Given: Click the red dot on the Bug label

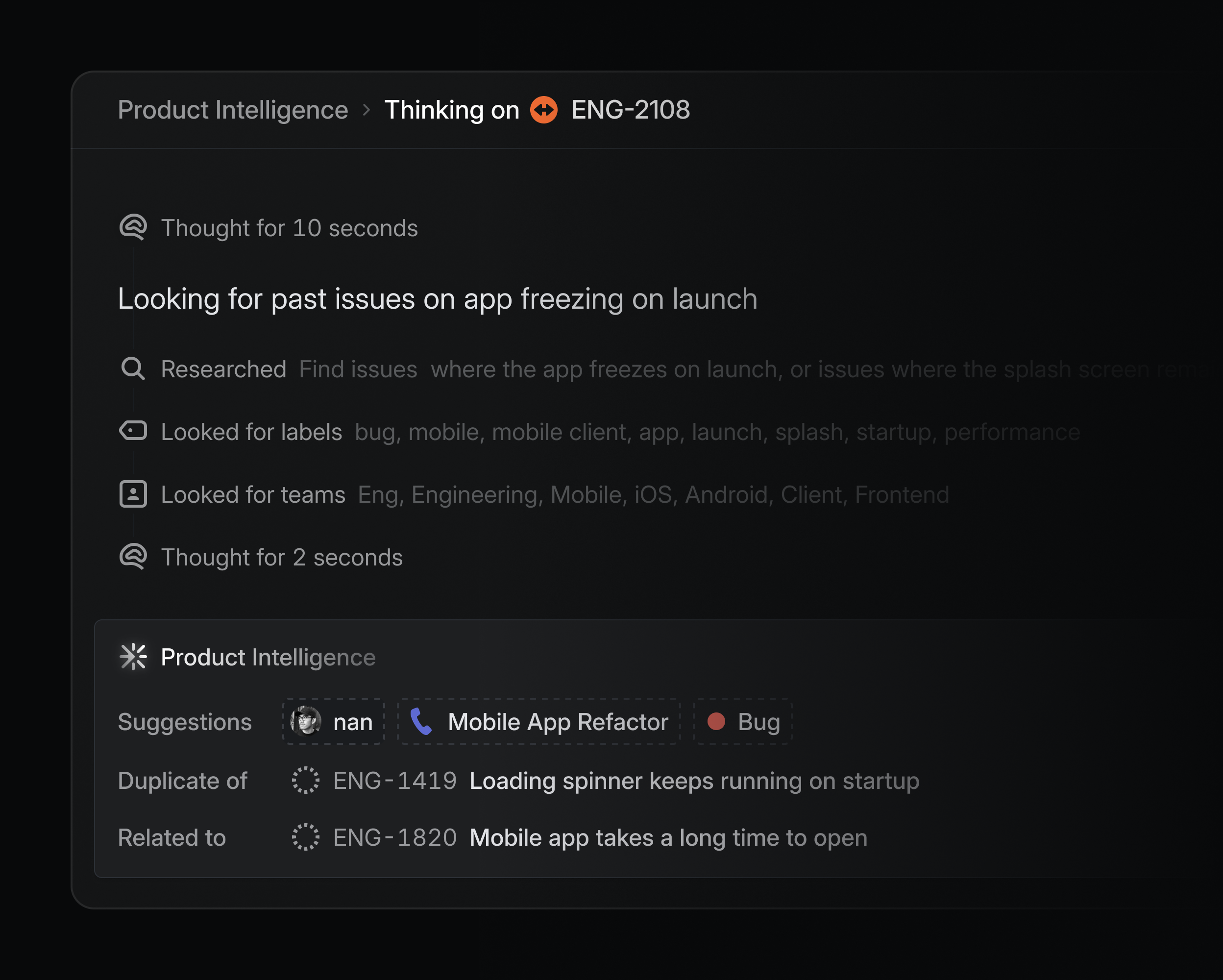Looking at the screenshot, I should 716,721.
